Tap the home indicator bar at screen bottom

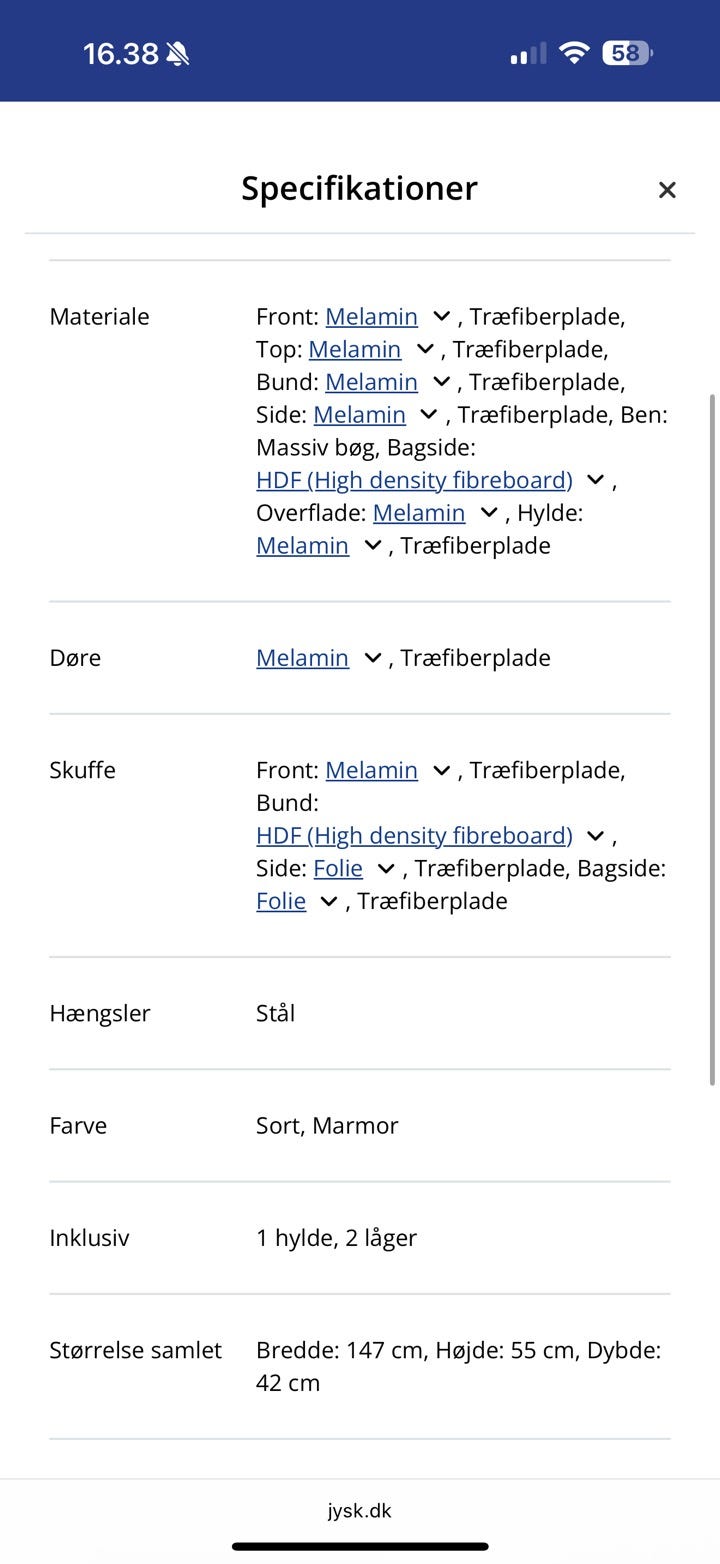click(360, 1545)
